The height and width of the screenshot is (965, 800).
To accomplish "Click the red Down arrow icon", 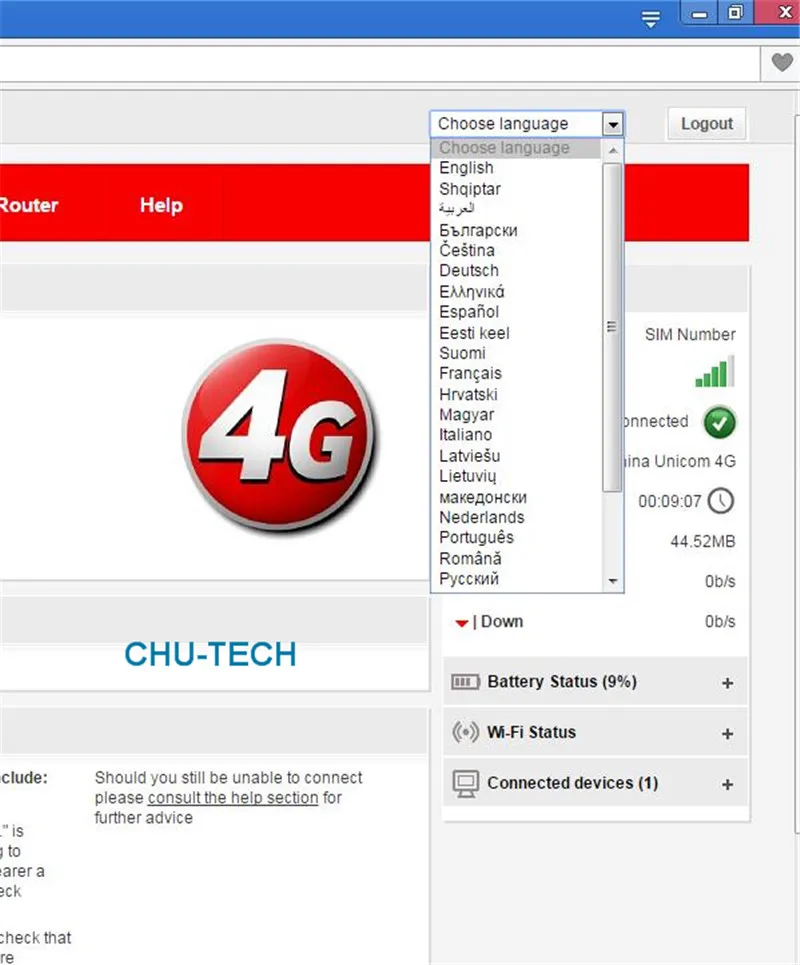I will coord(462,623).
